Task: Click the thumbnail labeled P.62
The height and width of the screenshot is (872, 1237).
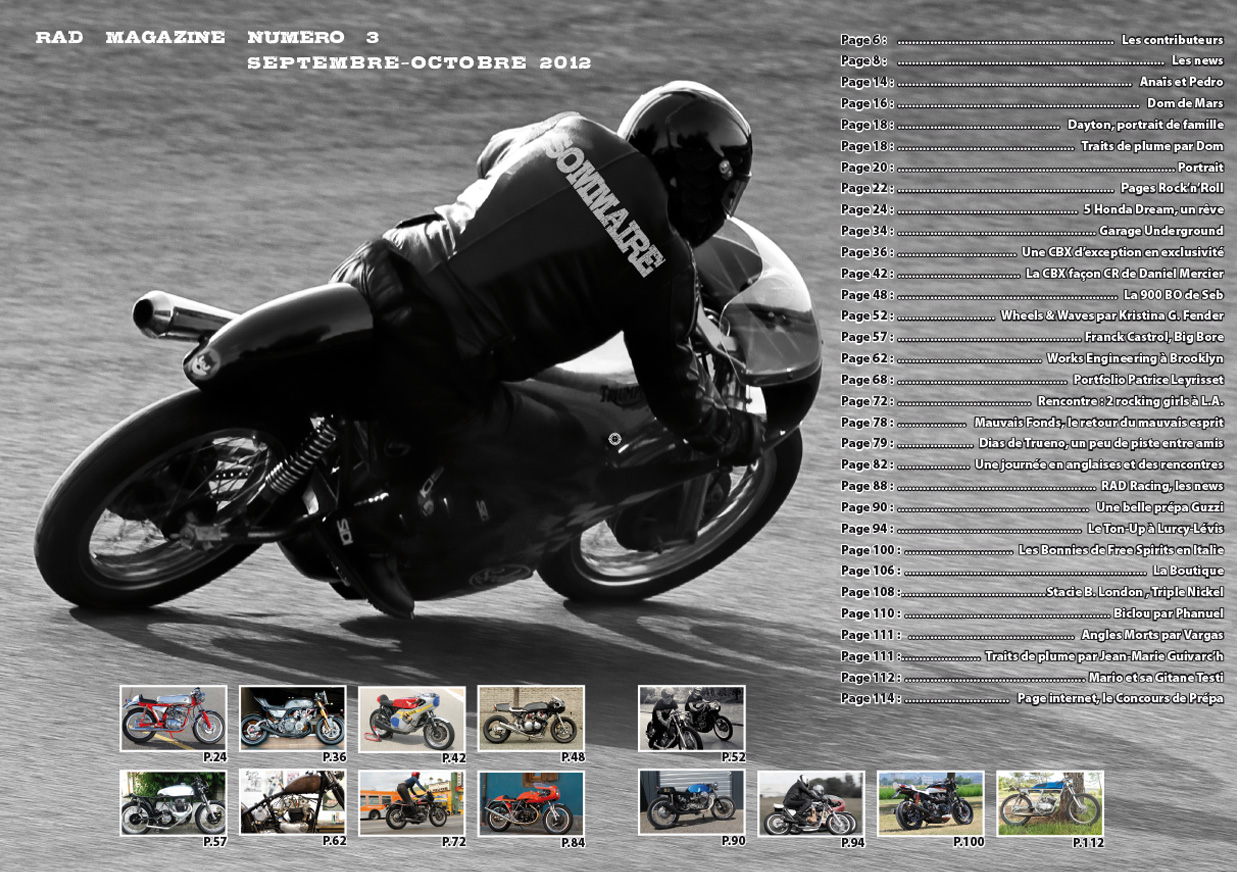Action: click(292, 803)
